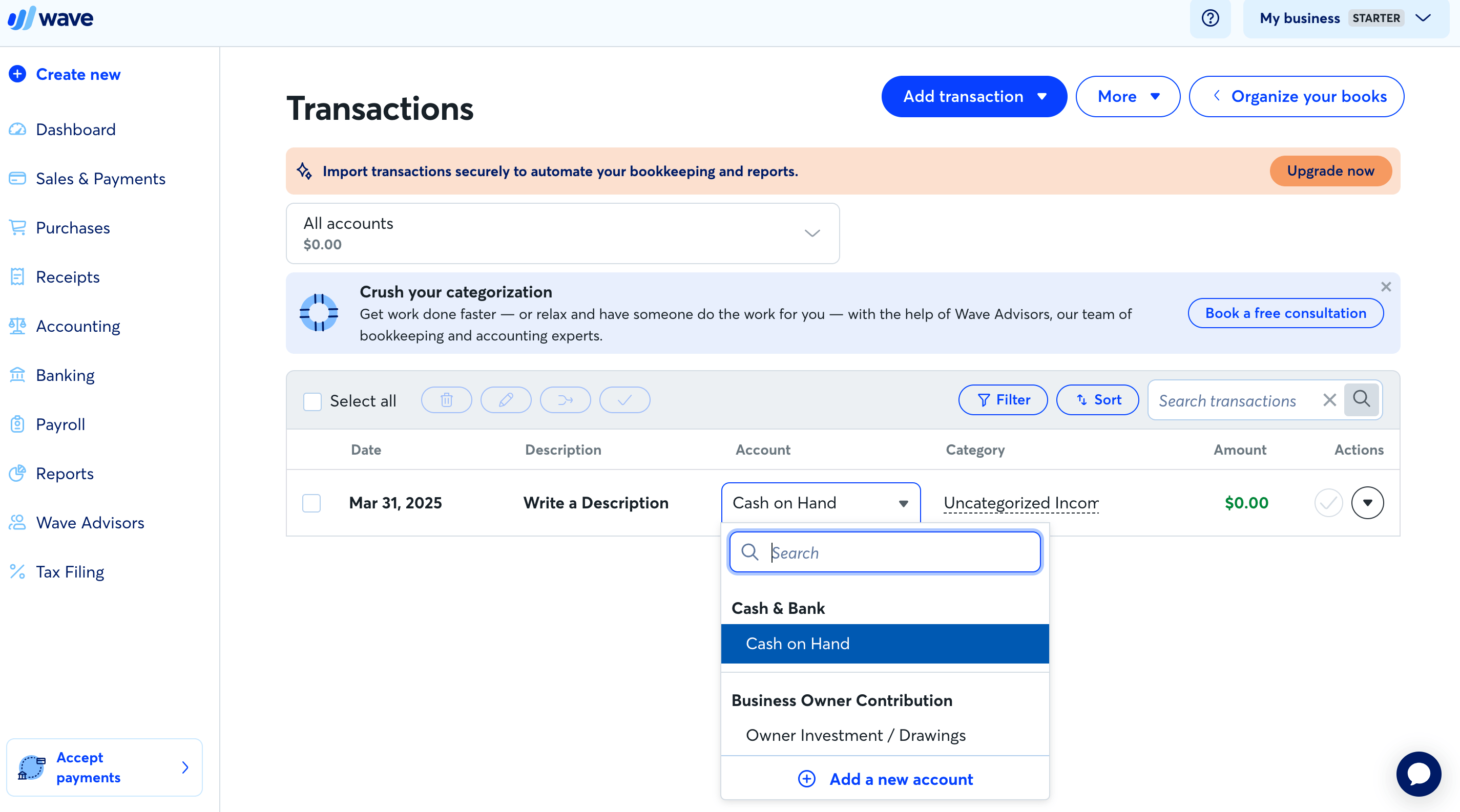The height and width of the screenshot is (812, 1460).
Task: Open the chat bubble support widget
Action: tap(1419, 774)
